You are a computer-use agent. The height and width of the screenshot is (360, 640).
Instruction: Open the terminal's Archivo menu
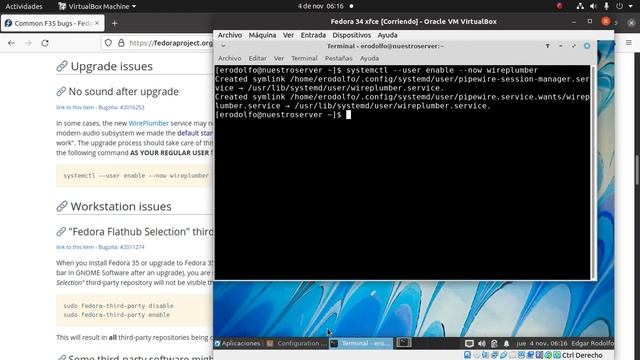click(229, 58)
